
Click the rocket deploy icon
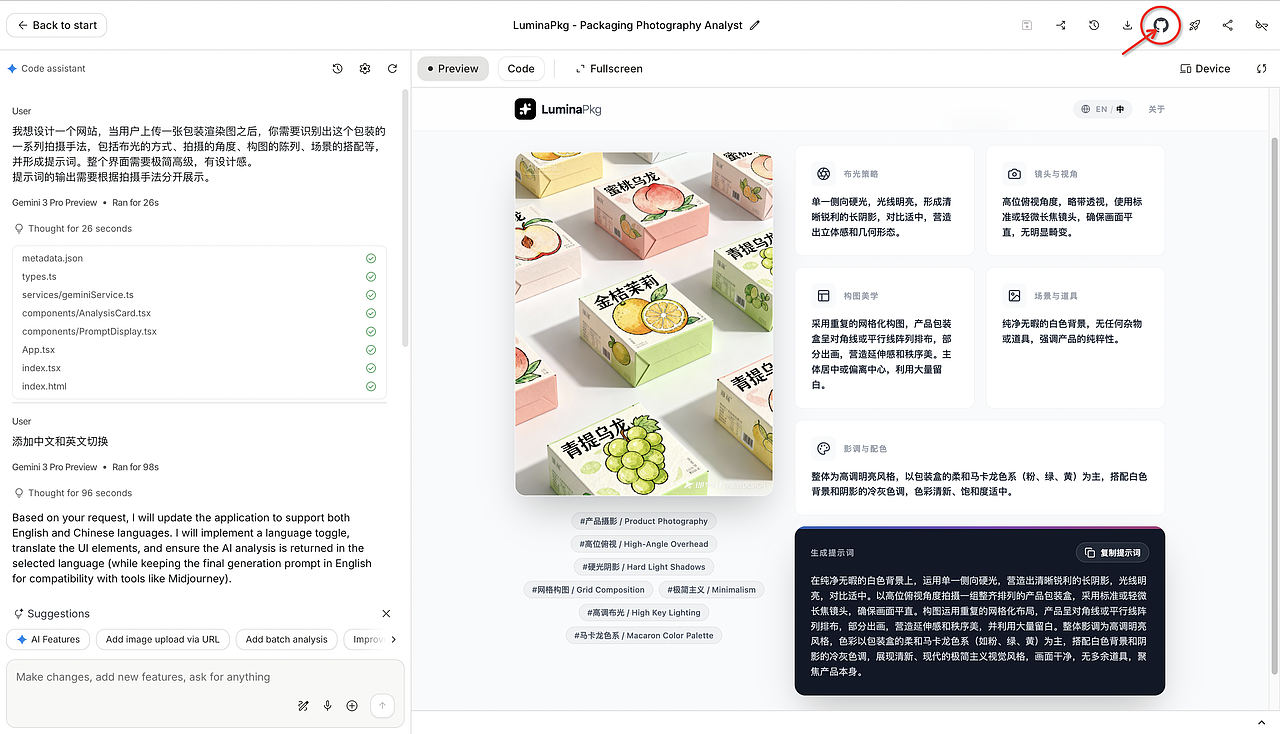coord(1194,25)
